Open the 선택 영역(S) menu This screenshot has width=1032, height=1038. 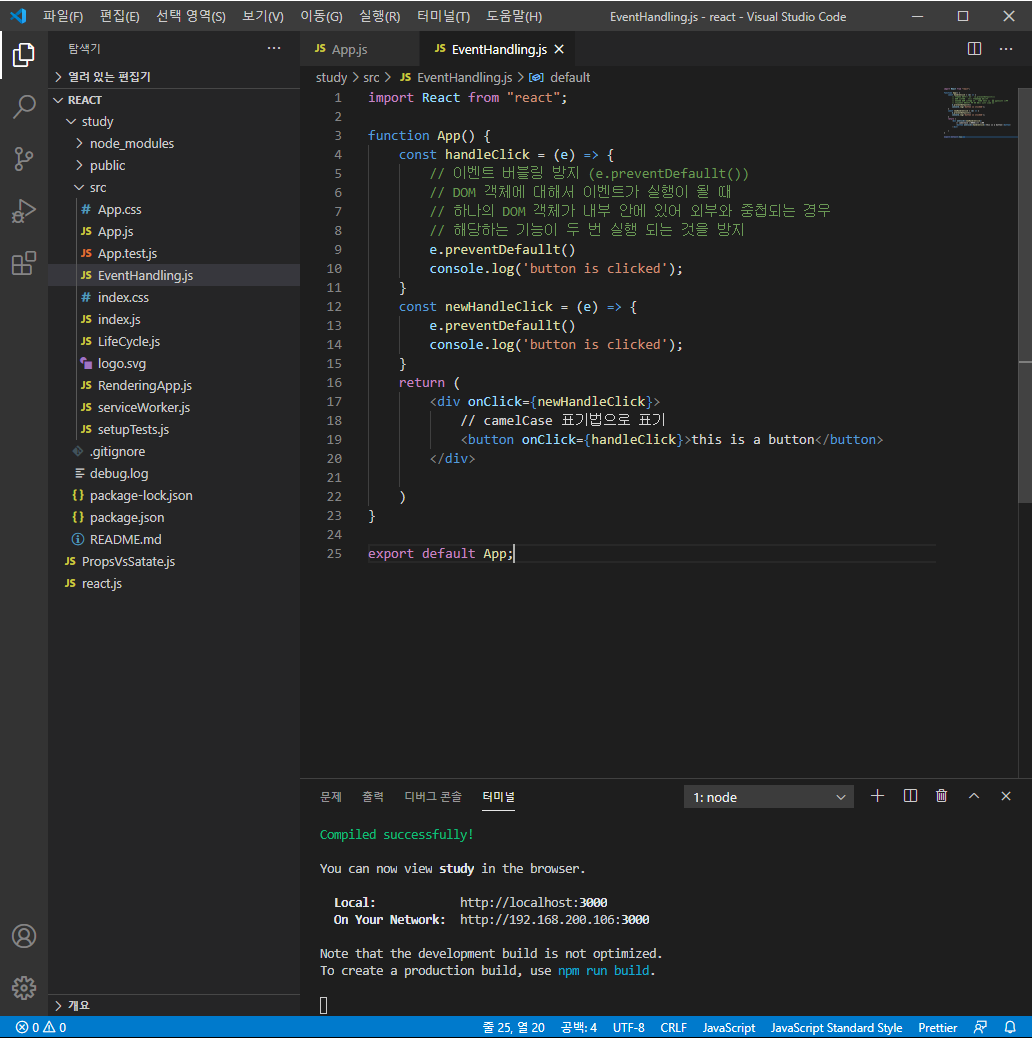tap(191, 17)
